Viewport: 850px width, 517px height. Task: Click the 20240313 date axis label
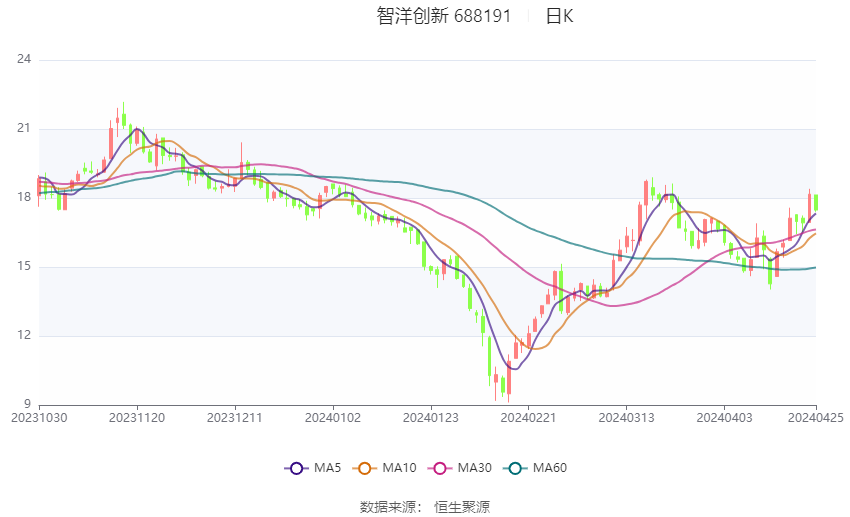(x=624, y=417)
